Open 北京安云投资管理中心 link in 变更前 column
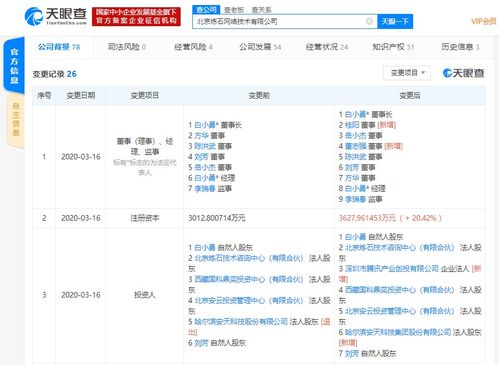This screenshot has height=365, width=499. 249,301
